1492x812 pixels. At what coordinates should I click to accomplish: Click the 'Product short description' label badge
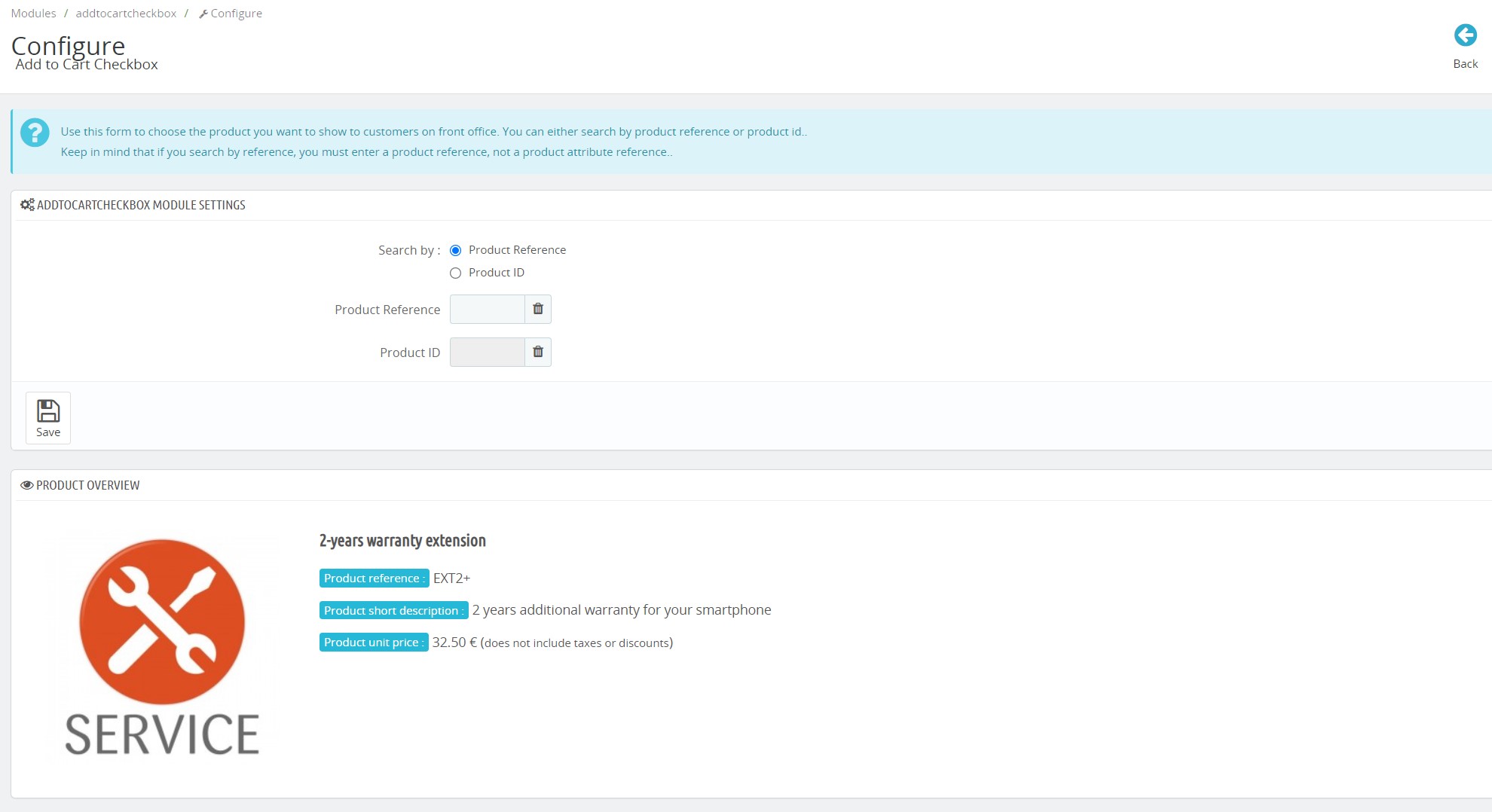(393, 610)
